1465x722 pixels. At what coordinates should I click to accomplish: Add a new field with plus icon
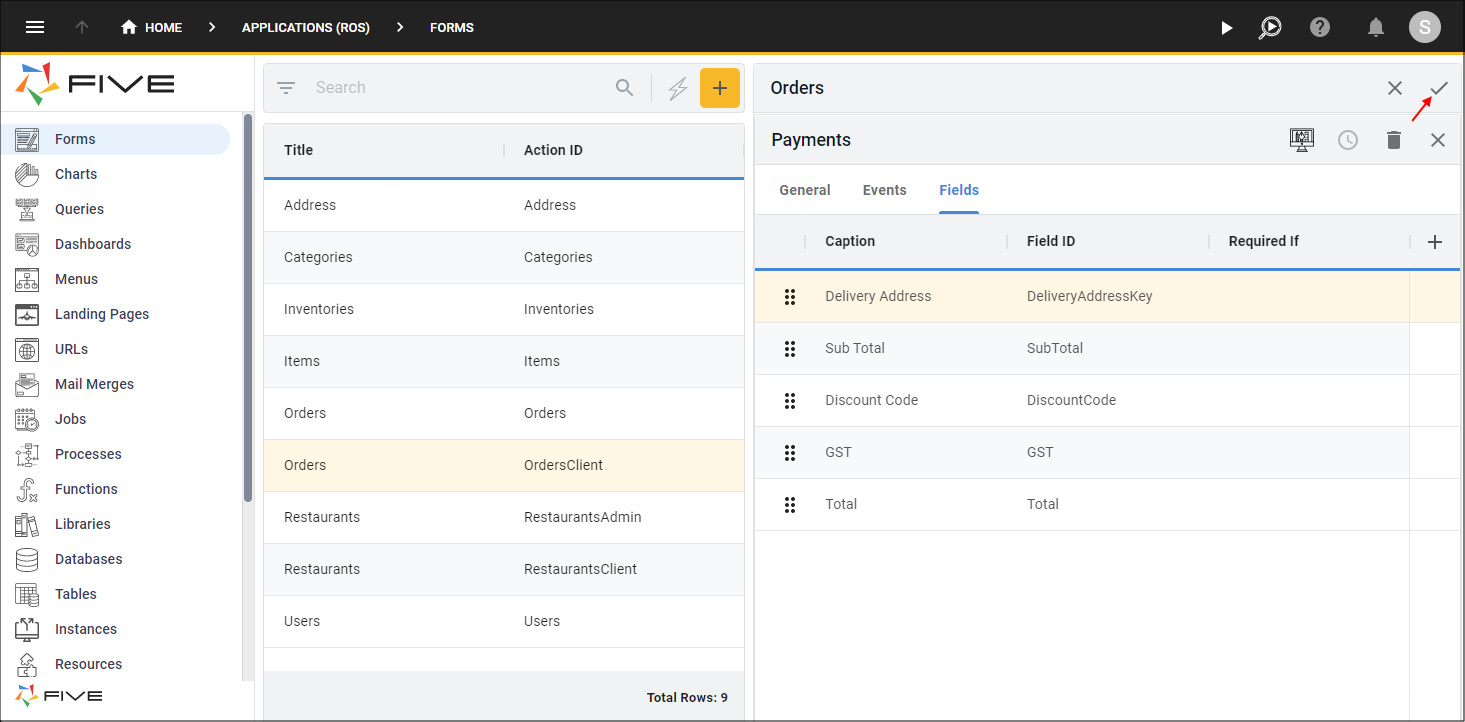(1435, 241)
